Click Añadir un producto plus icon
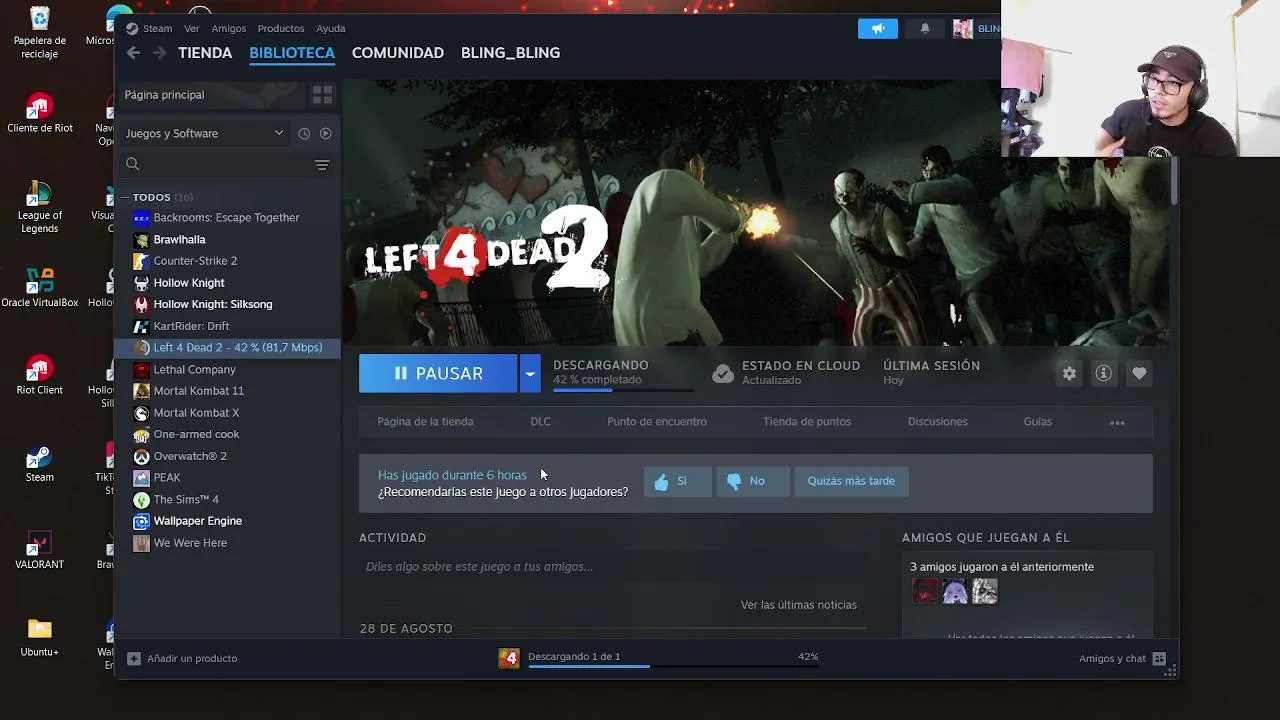 134,658
